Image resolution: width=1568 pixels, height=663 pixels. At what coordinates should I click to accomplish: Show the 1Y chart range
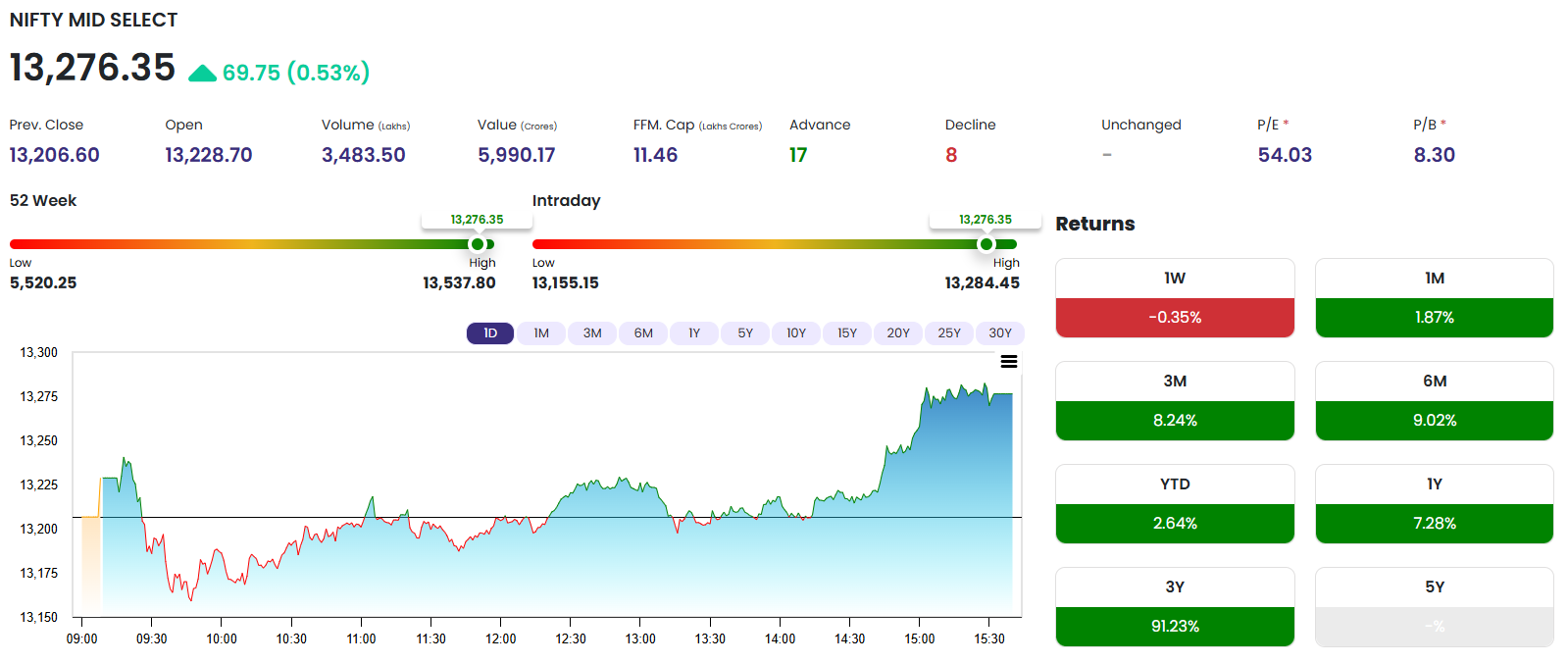[694, 333]
